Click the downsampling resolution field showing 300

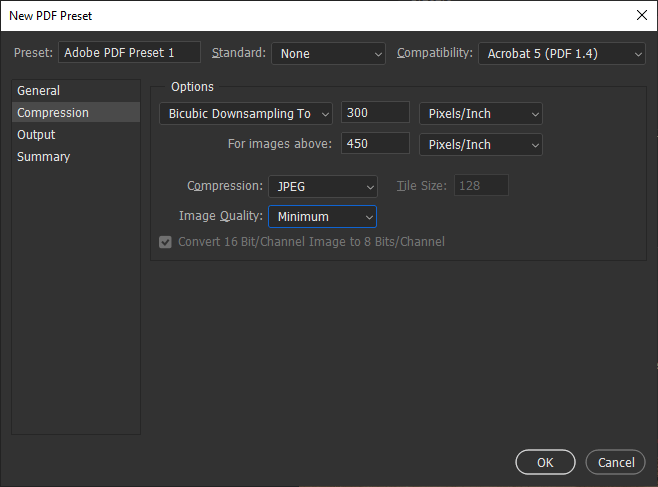click(375, 114)
